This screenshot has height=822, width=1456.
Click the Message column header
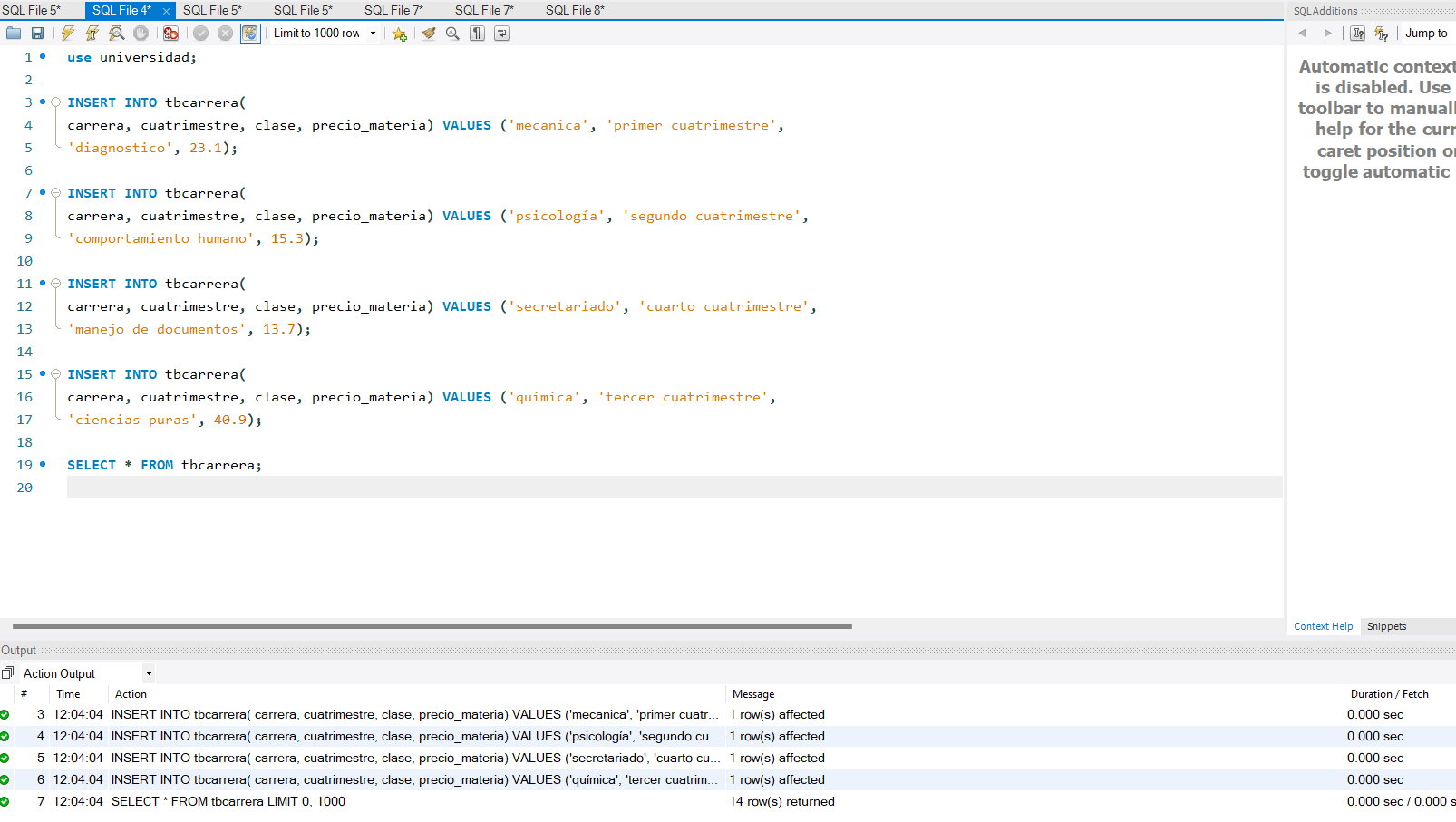753,694
